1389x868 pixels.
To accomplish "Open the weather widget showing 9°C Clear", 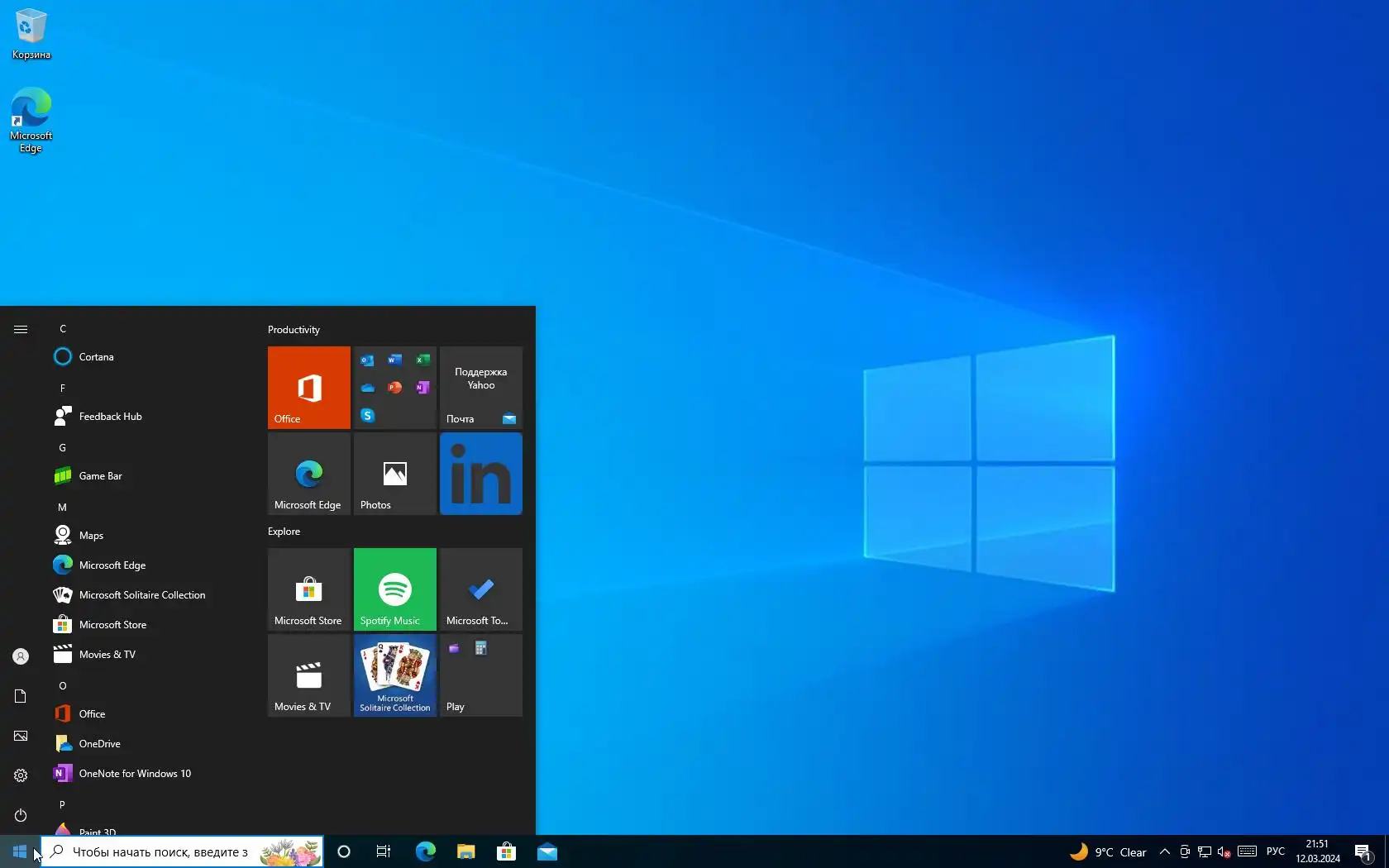I will 1108,851.
